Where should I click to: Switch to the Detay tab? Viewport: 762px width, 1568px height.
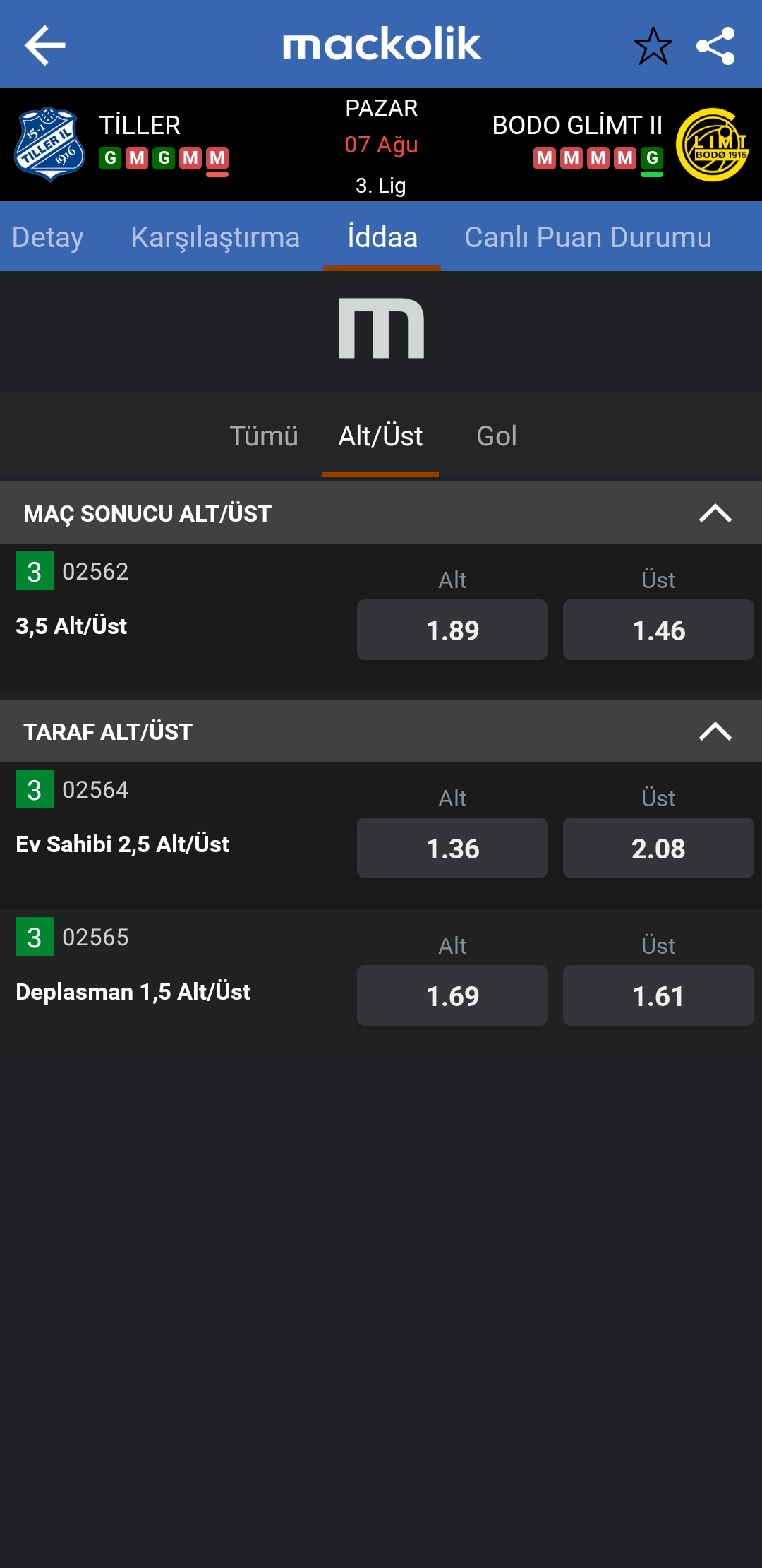[x=48, y=237]
